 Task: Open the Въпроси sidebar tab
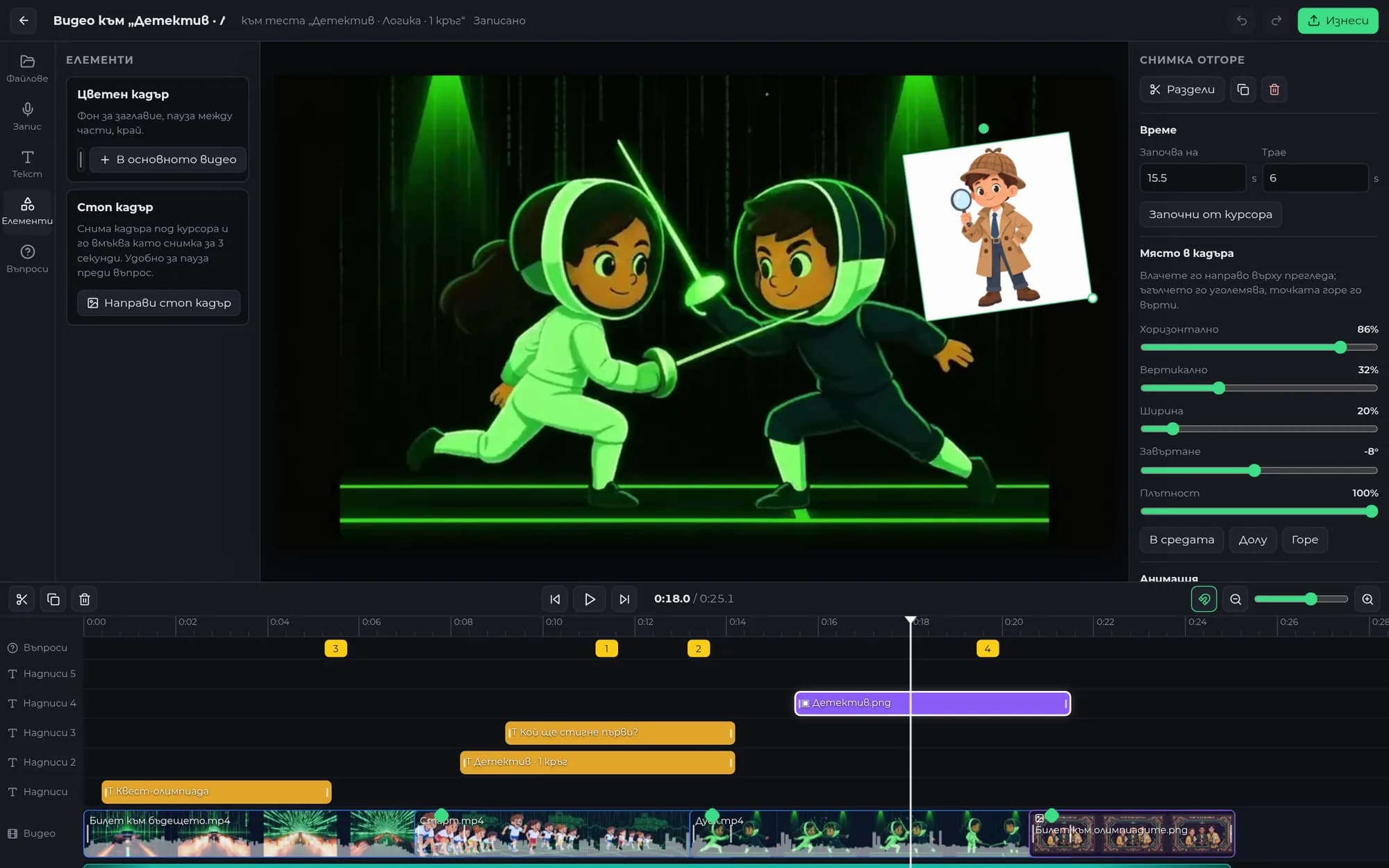coord(27,259)
